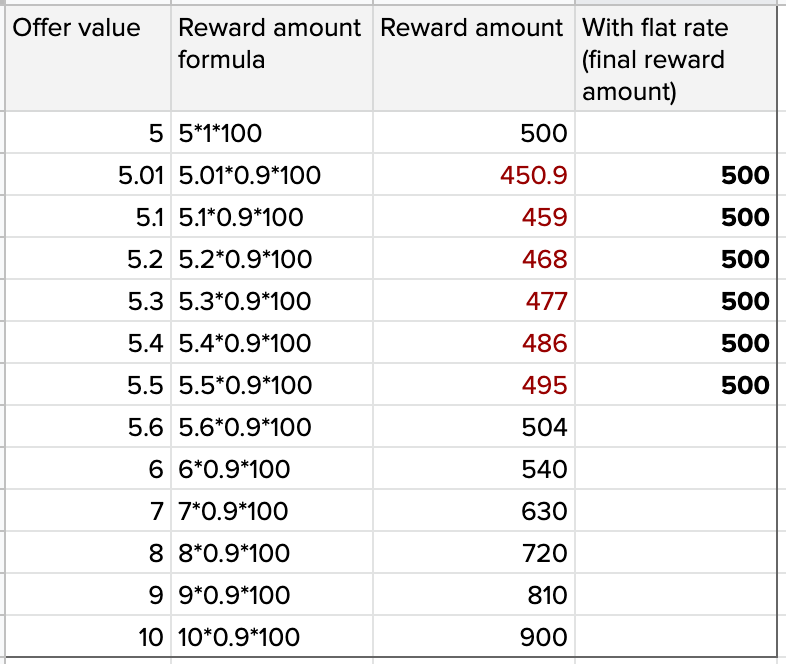Select the offer value 8 cell

click(x=88, y=554)
